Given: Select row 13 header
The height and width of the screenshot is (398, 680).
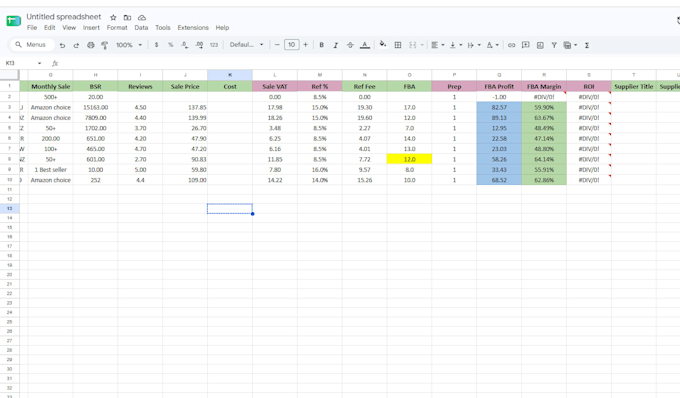Looking at the screenshot, I should click(x=10, y=209).
